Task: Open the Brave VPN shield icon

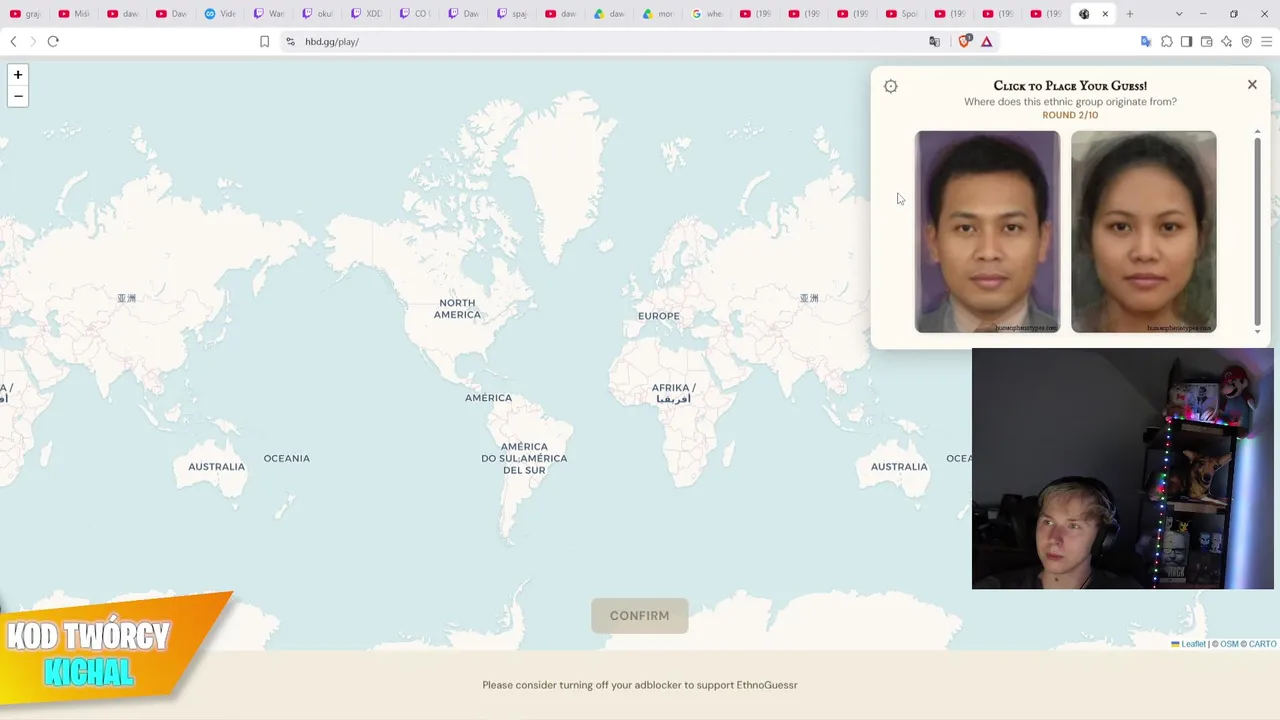Action: [x=1247, y=41]
